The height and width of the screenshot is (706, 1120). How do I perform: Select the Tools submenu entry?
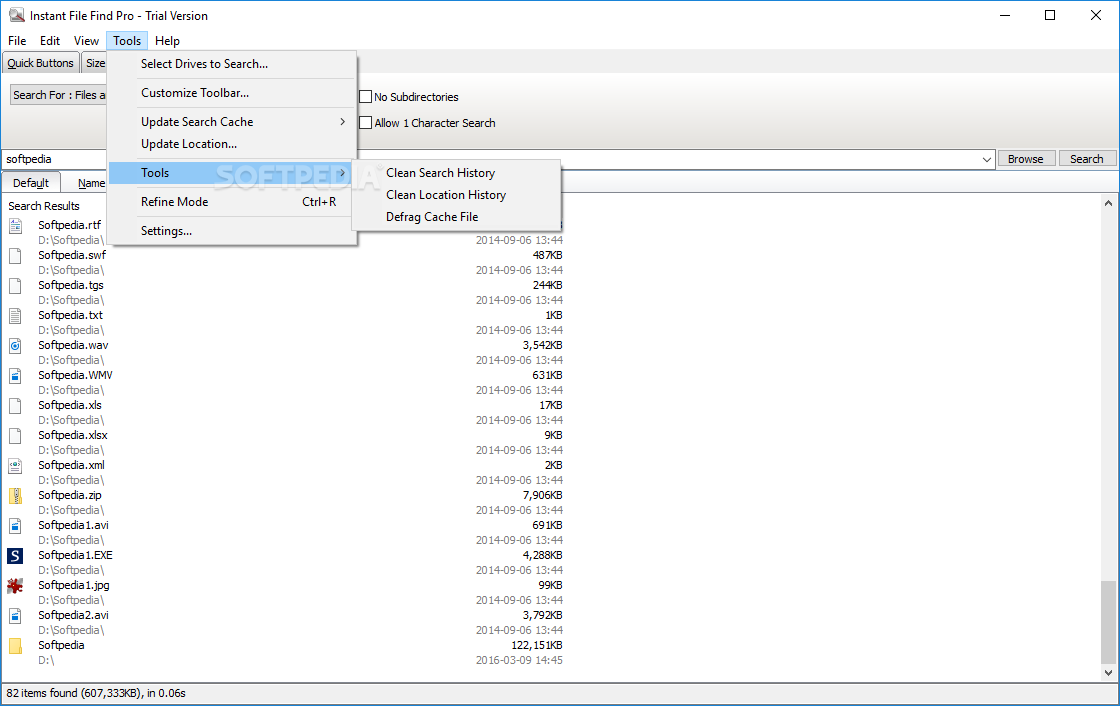point(233,173)
